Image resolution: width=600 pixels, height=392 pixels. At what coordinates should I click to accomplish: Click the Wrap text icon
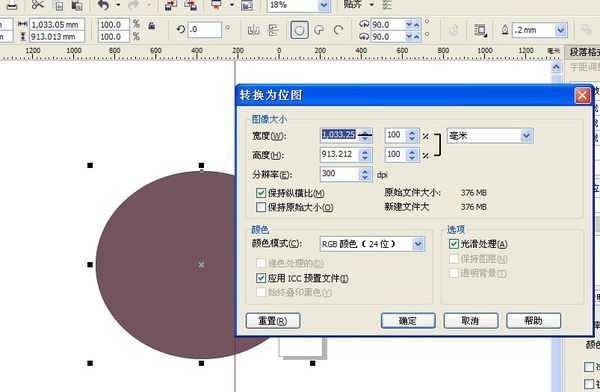(x=480, y=30)
